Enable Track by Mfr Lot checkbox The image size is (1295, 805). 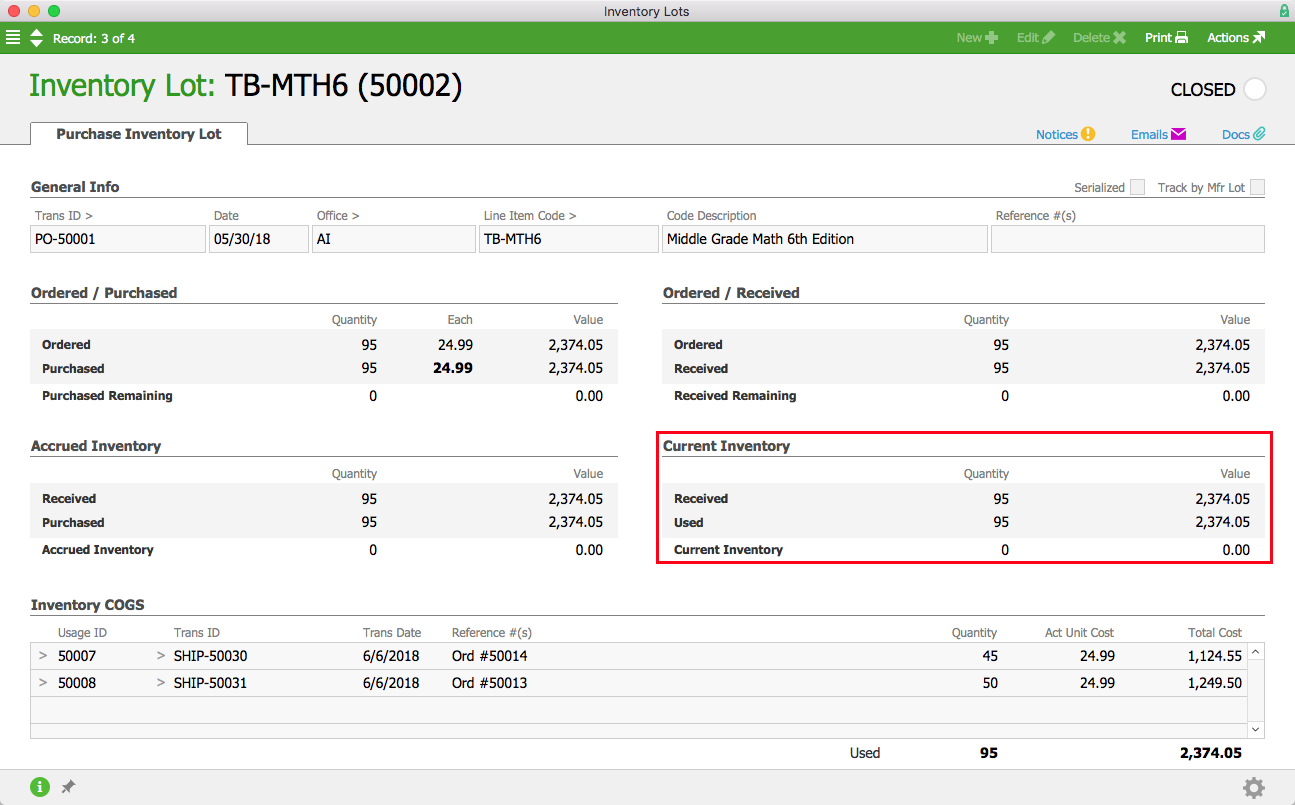[1257, 187]
